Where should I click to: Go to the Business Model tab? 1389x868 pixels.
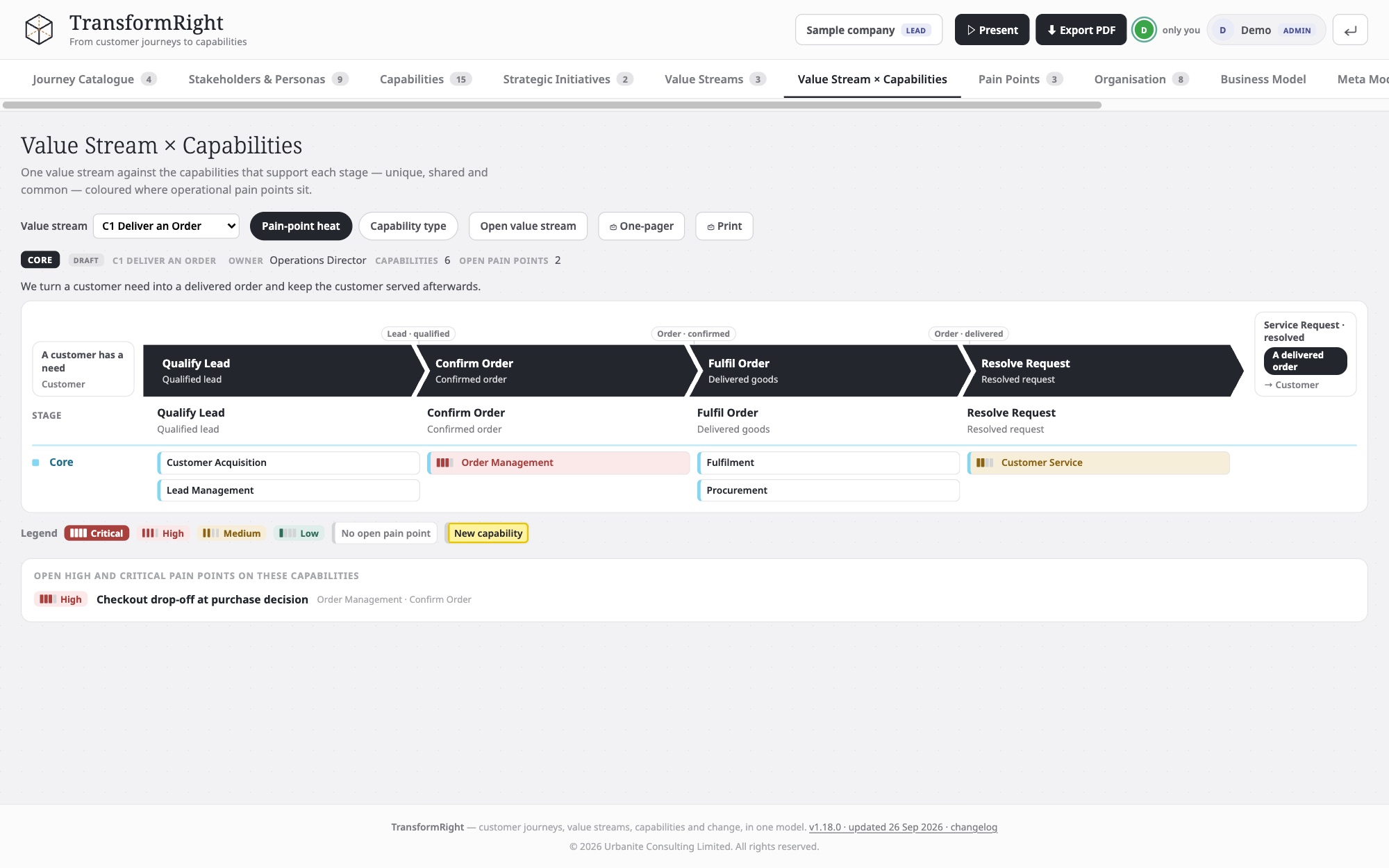click(1263, 79)
